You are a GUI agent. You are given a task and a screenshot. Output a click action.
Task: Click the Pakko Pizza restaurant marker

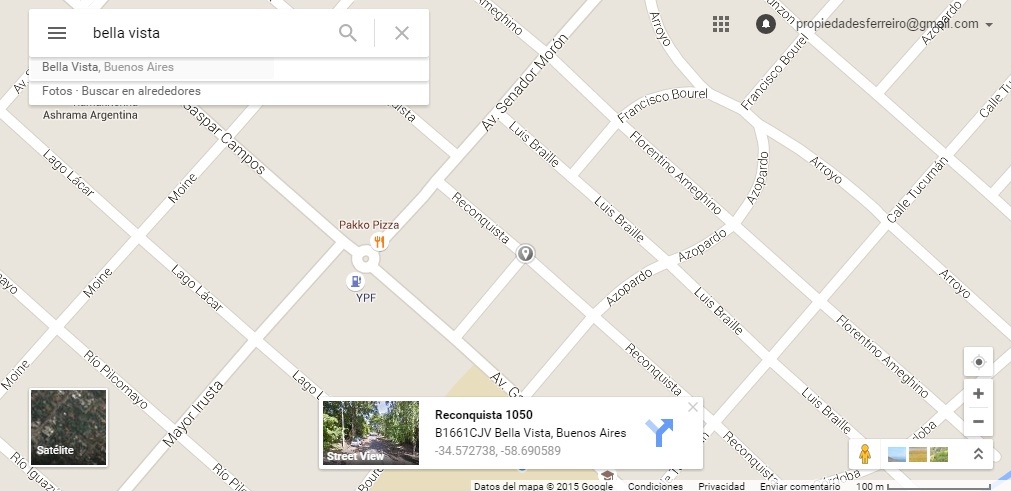pyautogui.click(x=379, y=242)
